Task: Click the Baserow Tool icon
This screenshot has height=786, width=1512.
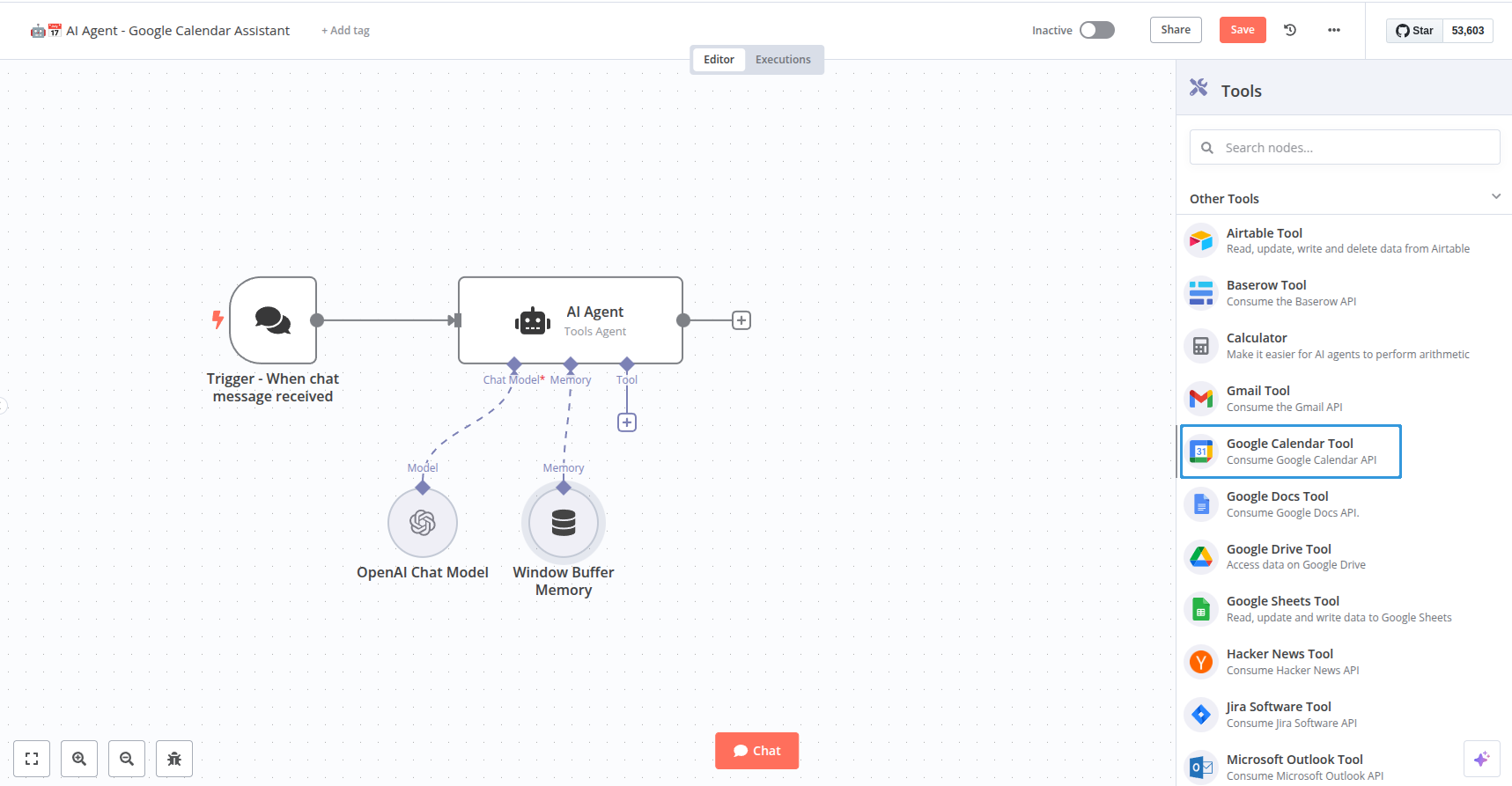Action: pos(1201,293)
